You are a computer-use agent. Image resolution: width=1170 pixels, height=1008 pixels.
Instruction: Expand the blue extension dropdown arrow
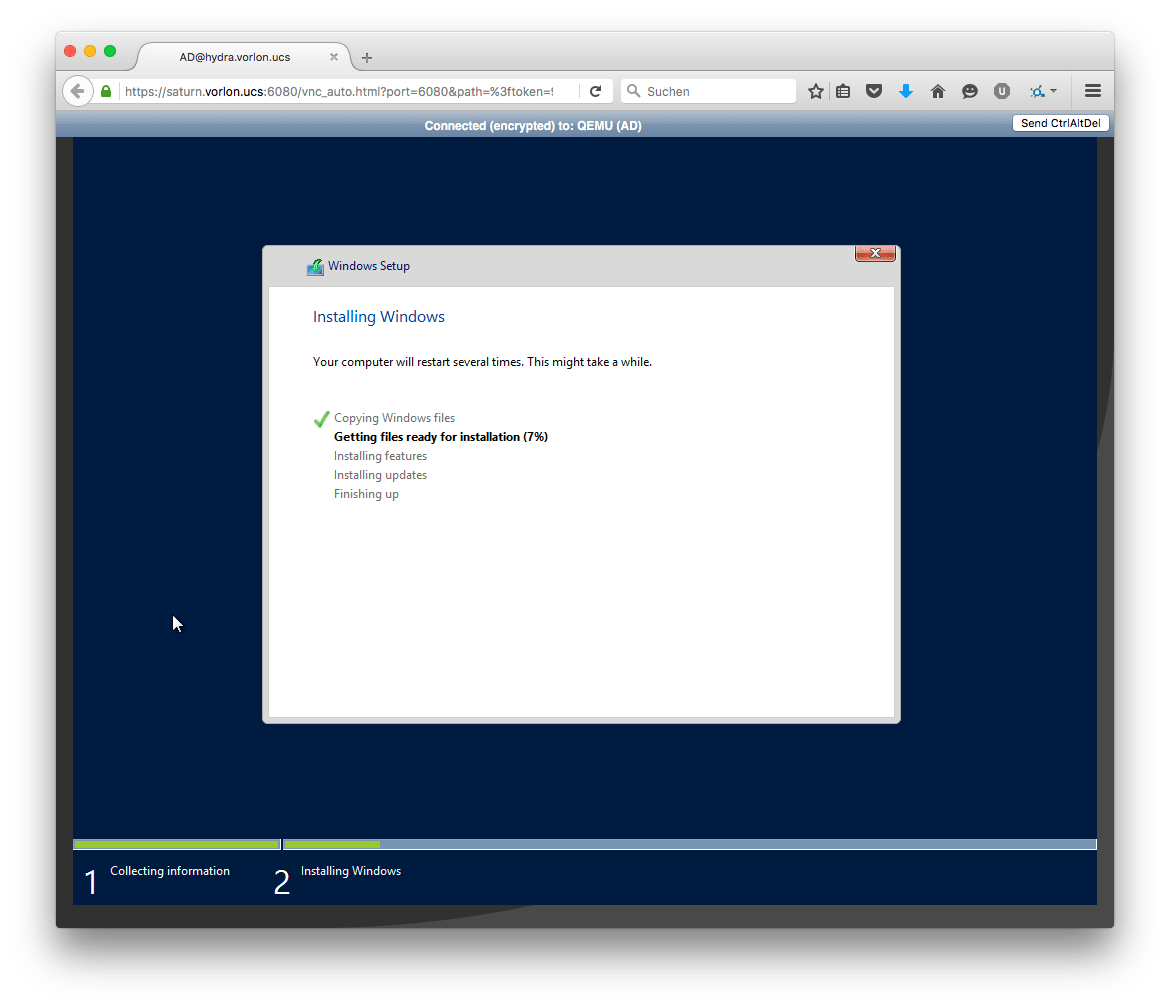[1053, 91]
